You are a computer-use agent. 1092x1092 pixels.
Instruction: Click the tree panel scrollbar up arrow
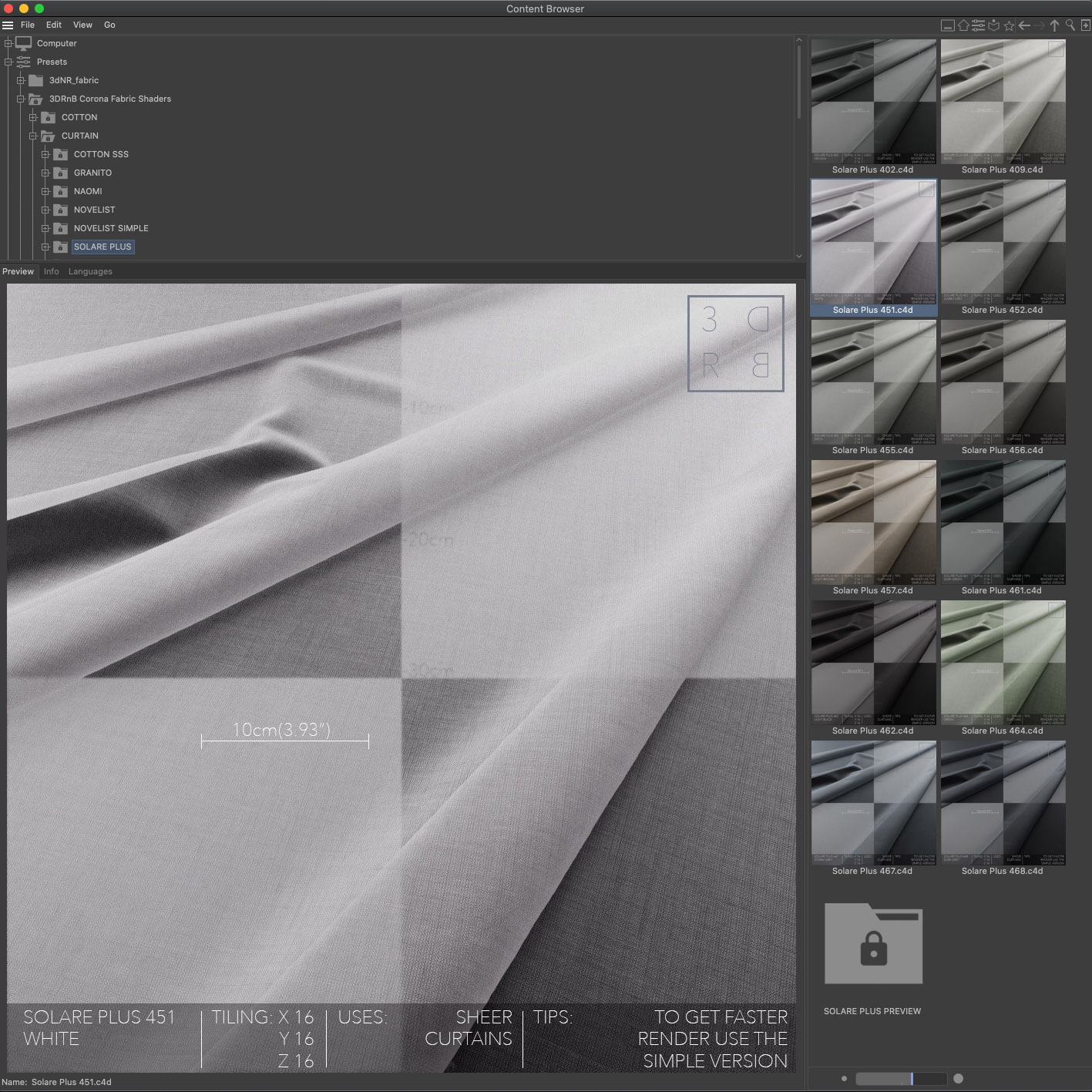[799, 40]
